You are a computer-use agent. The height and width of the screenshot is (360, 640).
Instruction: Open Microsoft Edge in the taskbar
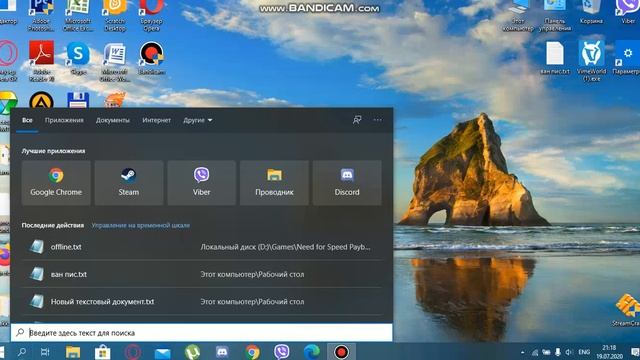[x=311, y=351]
